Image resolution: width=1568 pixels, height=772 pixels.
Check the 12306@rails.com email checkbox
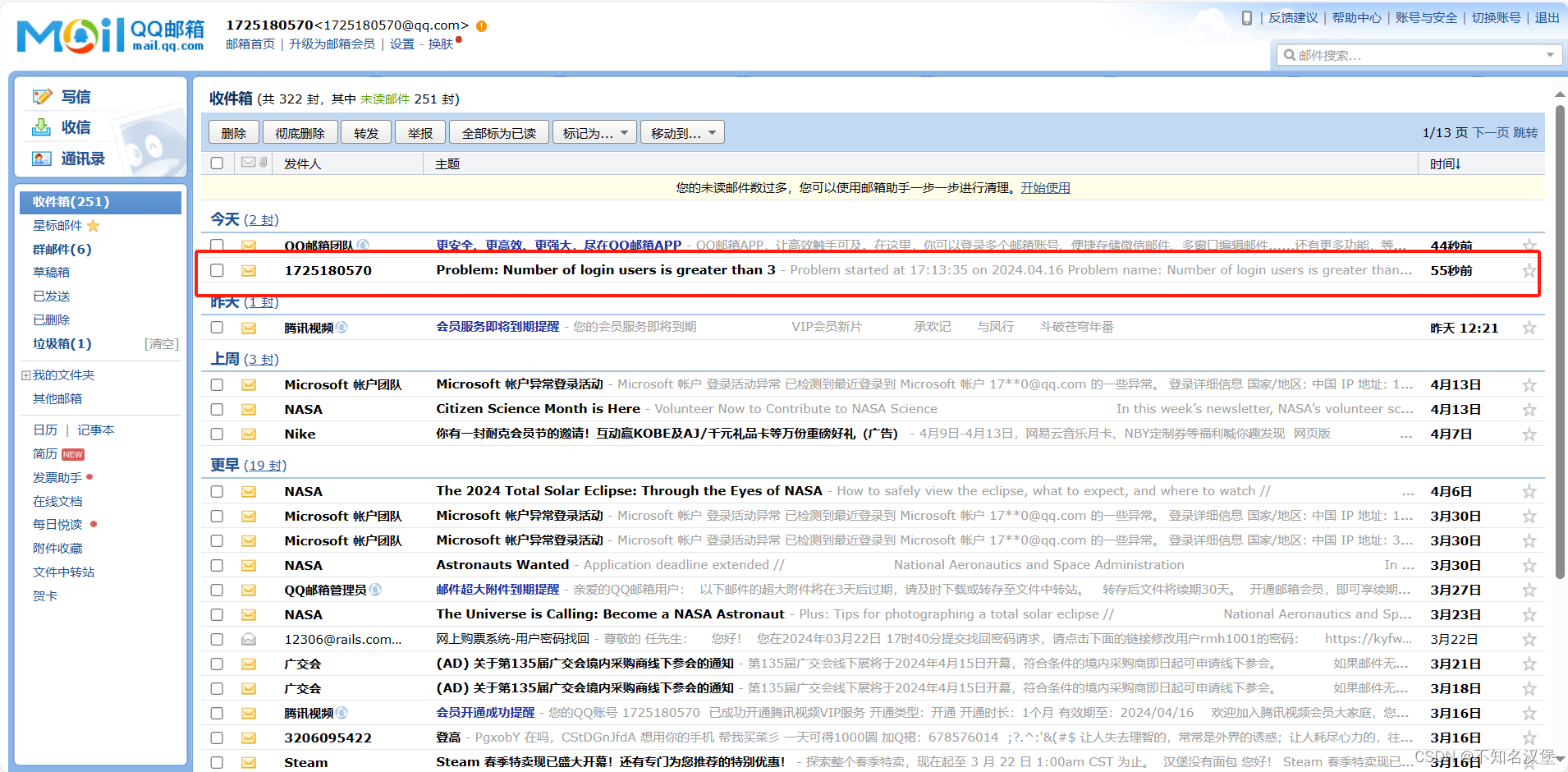point(217,639)
